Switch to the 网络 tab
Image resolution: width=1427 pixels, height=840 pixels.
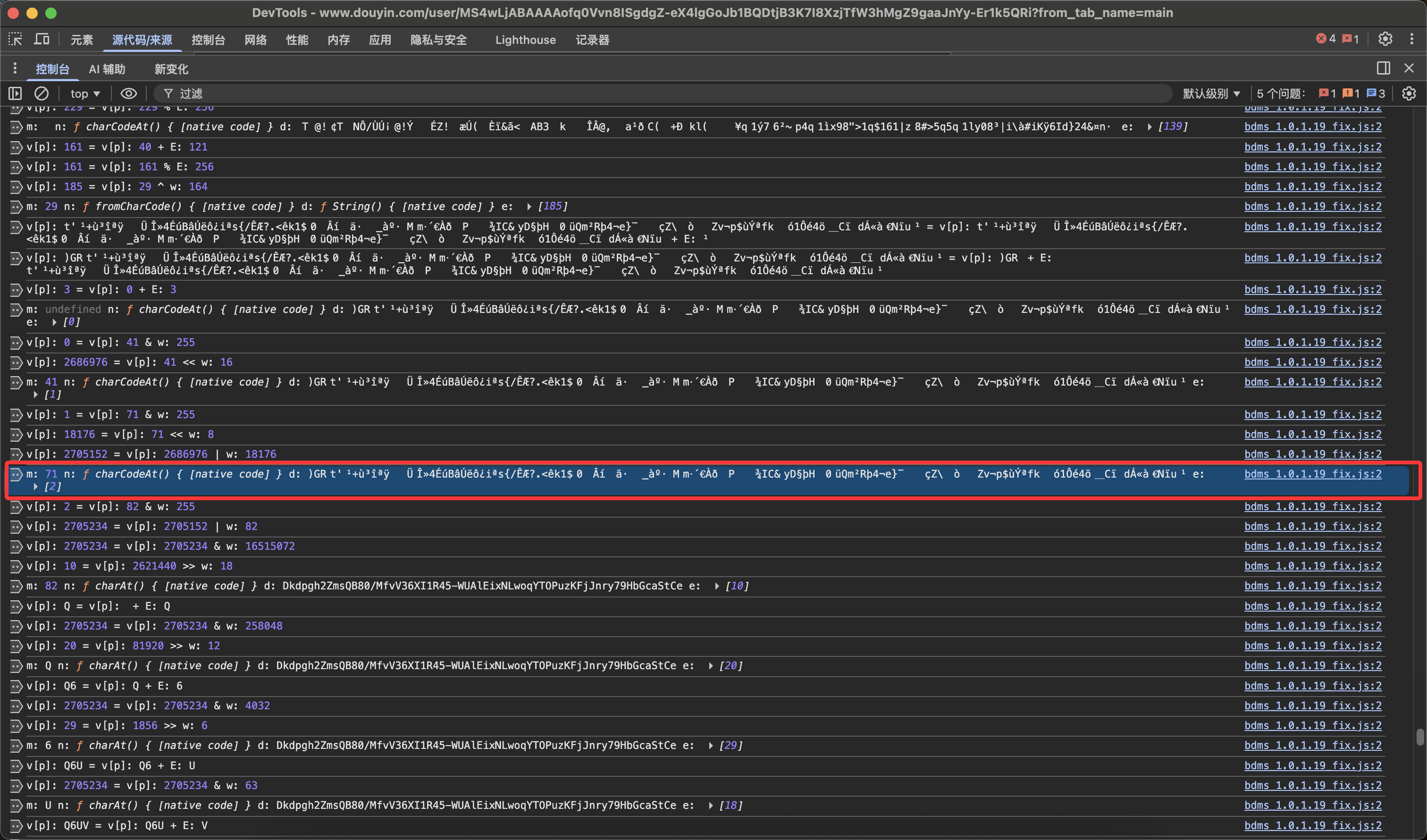tap(255, 40)
